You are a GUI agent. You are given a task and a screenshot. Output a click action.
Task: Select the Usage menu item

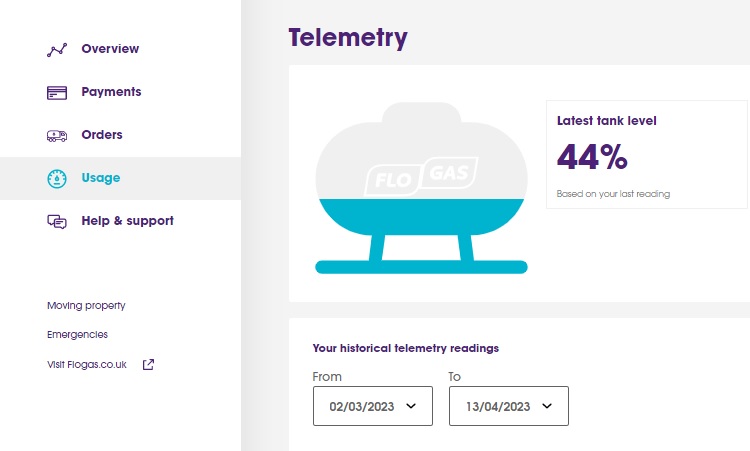click(x=101, y=178)
